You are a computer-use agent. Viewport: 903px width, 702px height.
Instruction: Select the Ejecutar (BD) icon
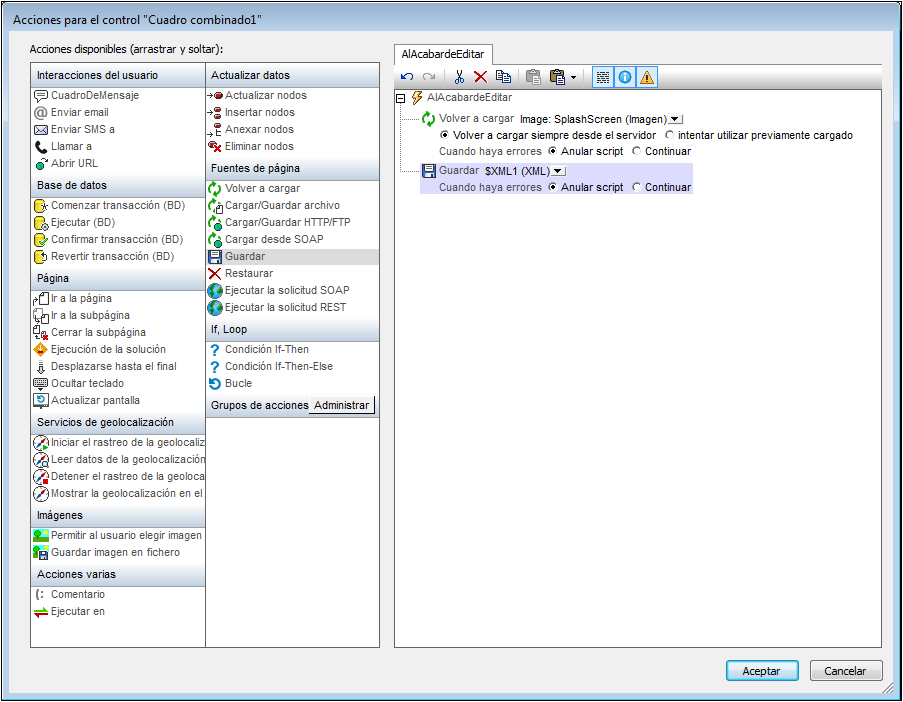pyautogui.click(x=41, y=223)
